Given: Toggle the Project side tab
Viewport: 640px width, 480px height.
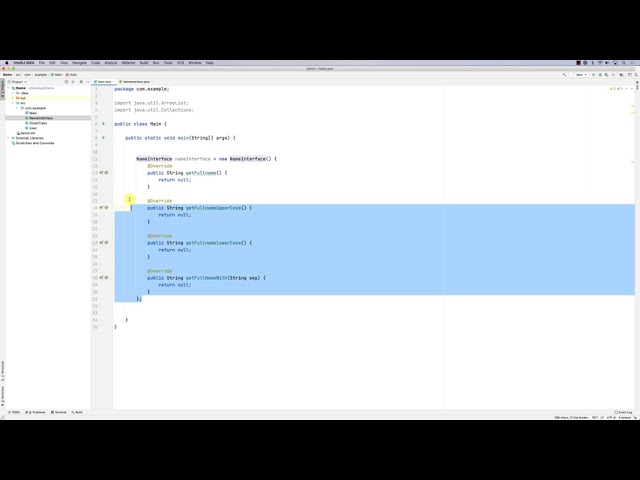Looking at the screenshot, I should pos(2,87).
